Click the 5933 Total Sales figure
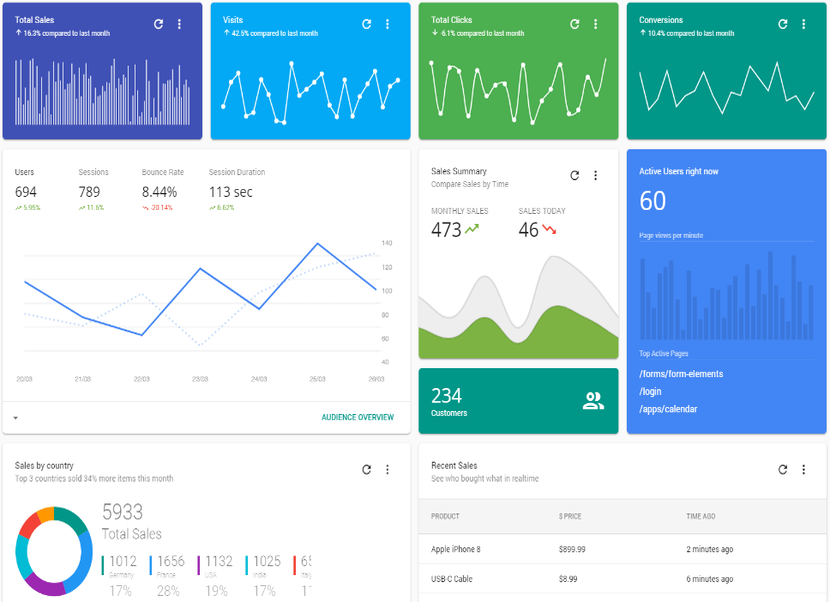Image resolution: width=830 pixels, height=602 pixels. [122, 512]
